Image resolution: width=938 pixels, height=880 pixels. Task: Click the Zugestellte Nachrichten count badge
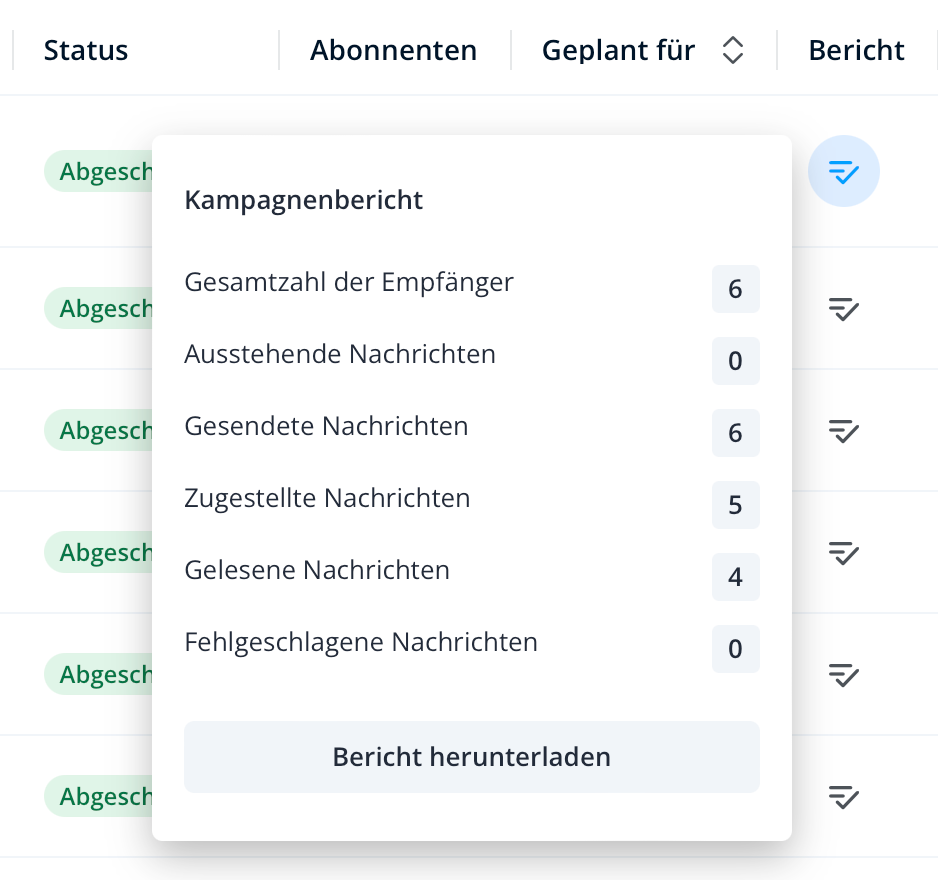point(735,505)
